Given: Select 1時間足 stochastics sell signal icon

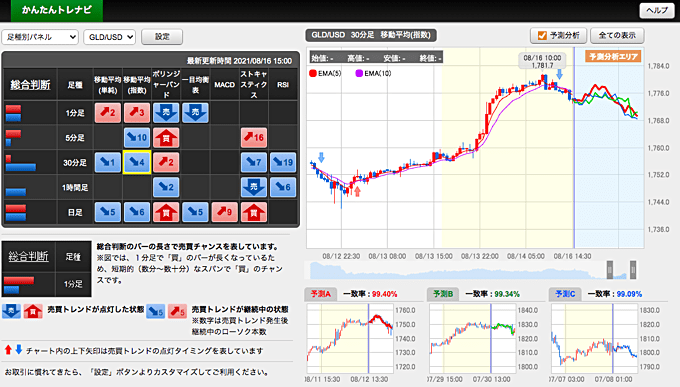Looking at the screenshot, I should point(254,187).
